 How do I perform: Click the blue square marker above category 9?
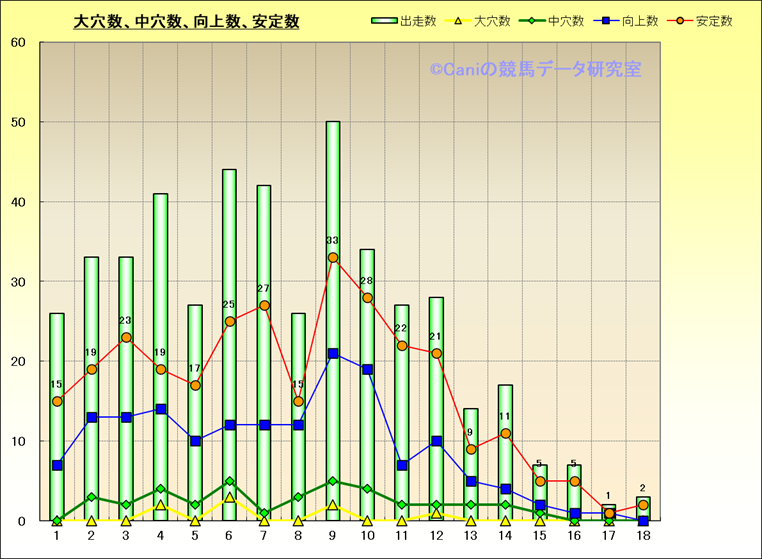333,354
